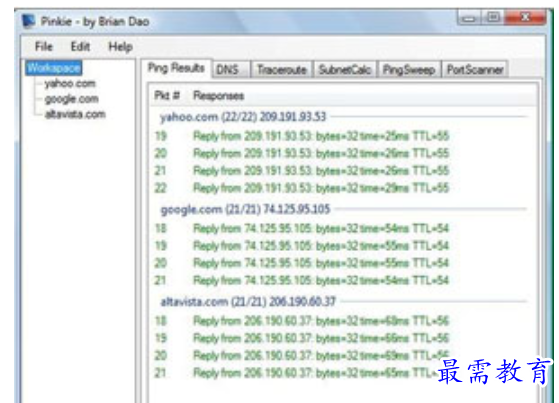Select google packet 18 reply row
Image resolution: width=559 pixels, height=403 pixels.
point(302,228)
